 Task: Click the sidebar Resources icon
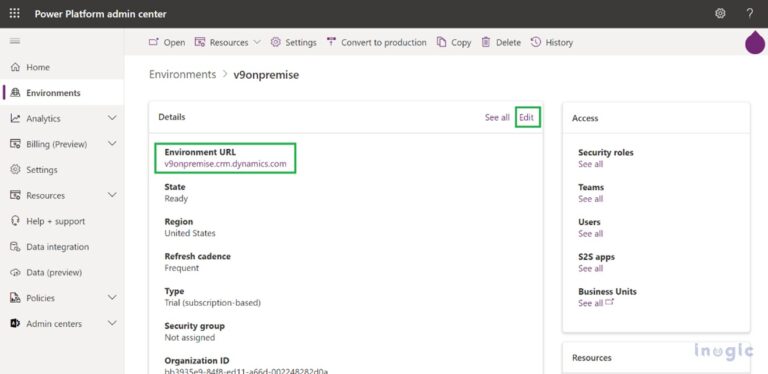[16, 195]
